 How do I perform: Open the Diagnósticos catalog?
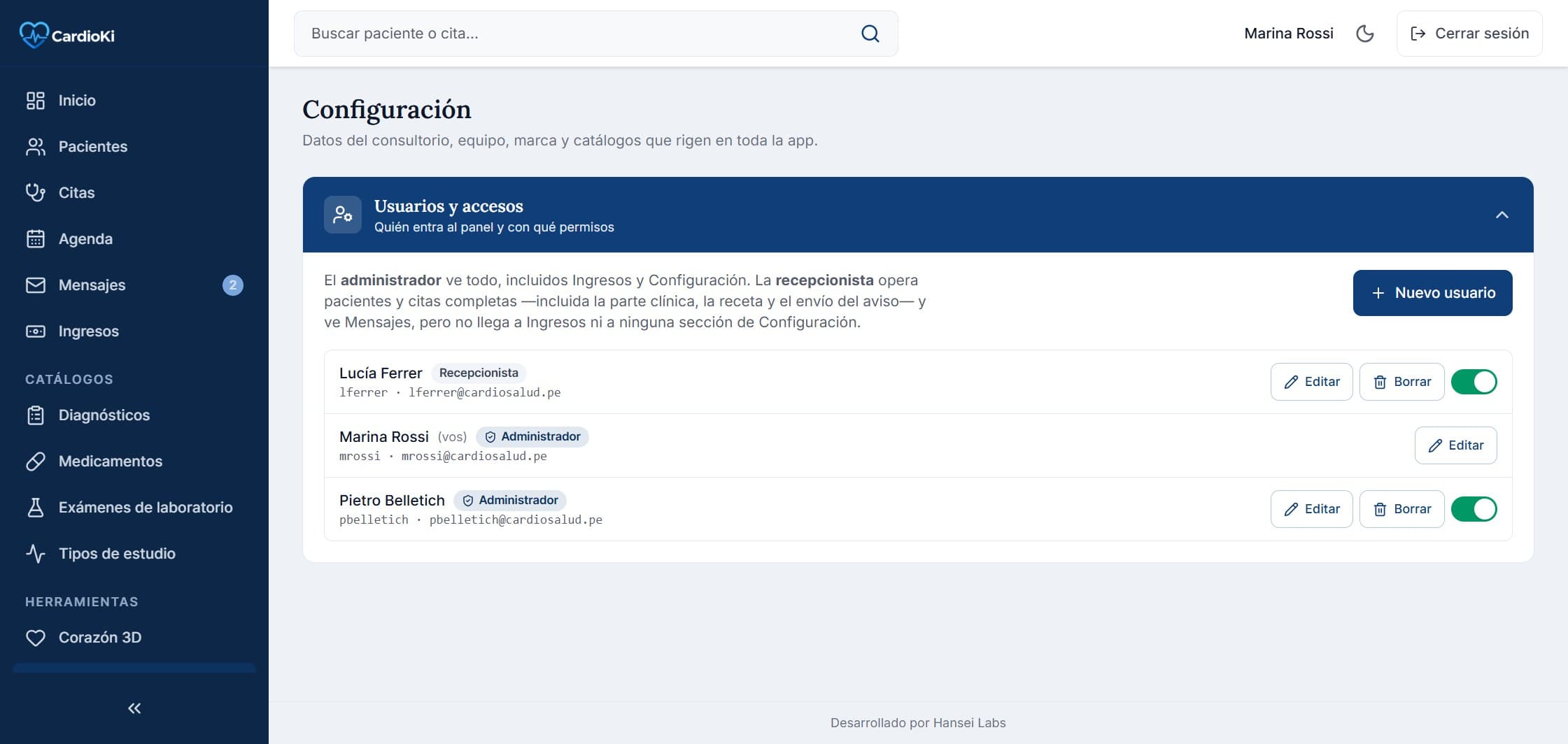click(x=134, y=415)
